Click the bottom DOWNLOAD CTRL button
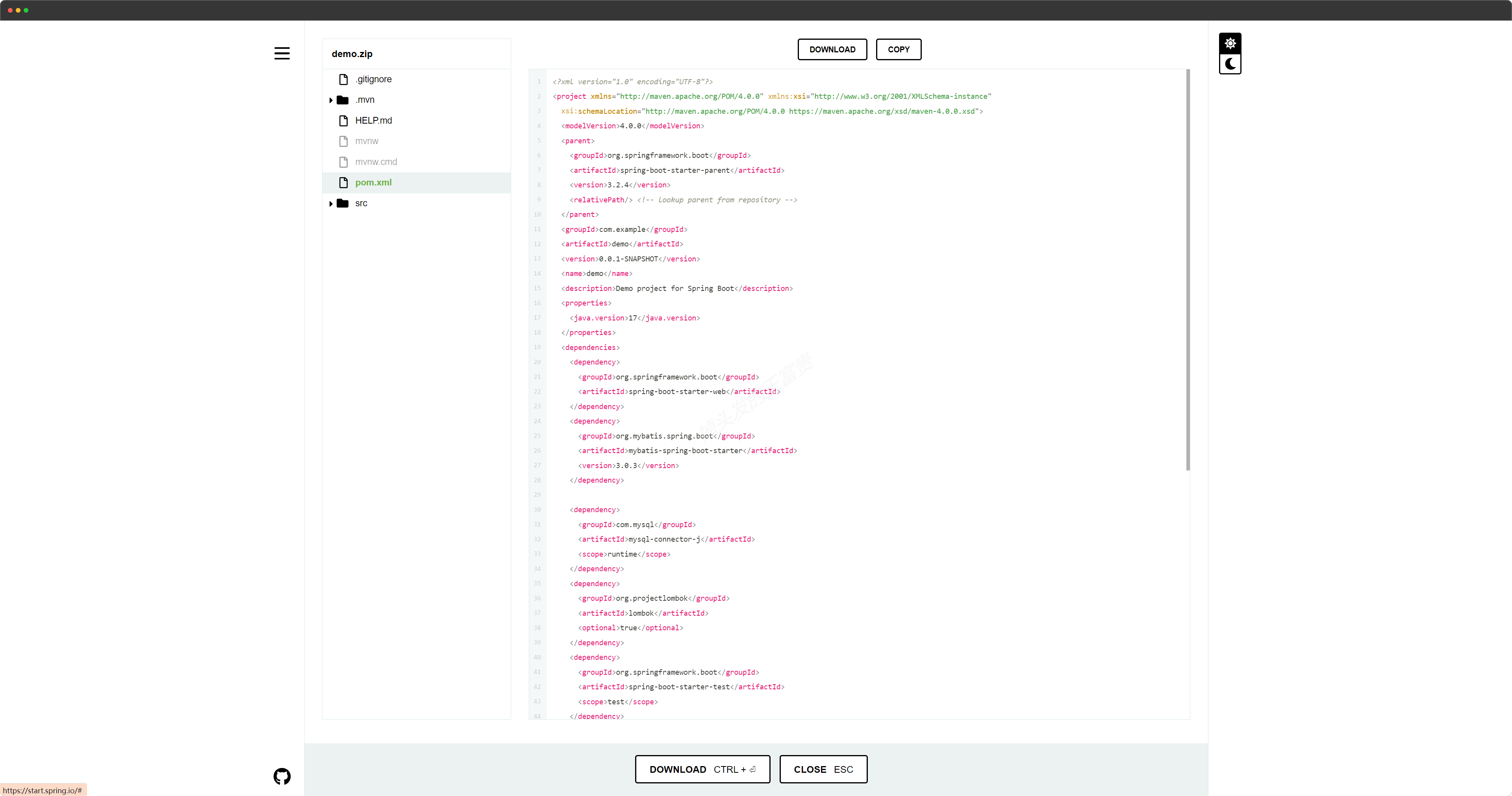The width and height of the screenshot is (1512, 796). [x=702, y=769]
